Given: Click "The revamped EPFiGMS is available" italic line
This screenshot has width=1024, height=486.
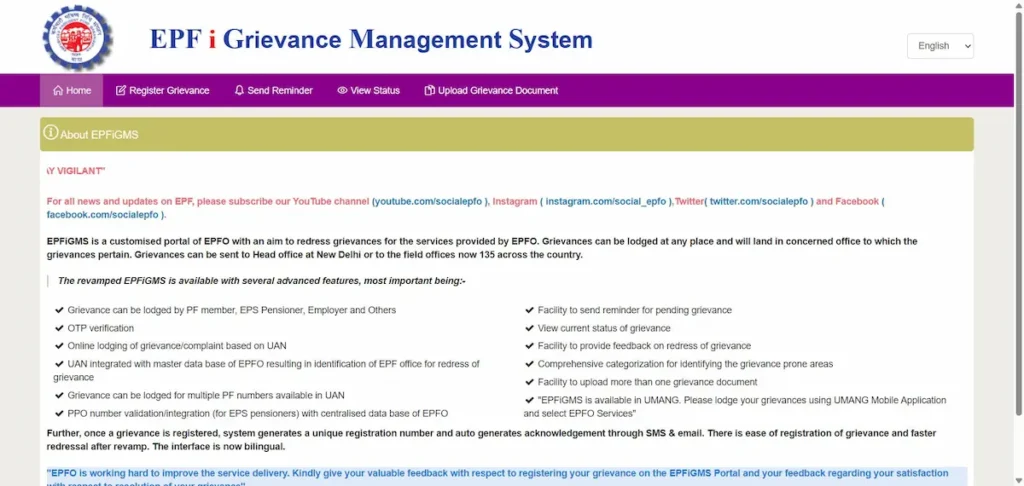Looking at the screenshot, I should click(262, 281).
